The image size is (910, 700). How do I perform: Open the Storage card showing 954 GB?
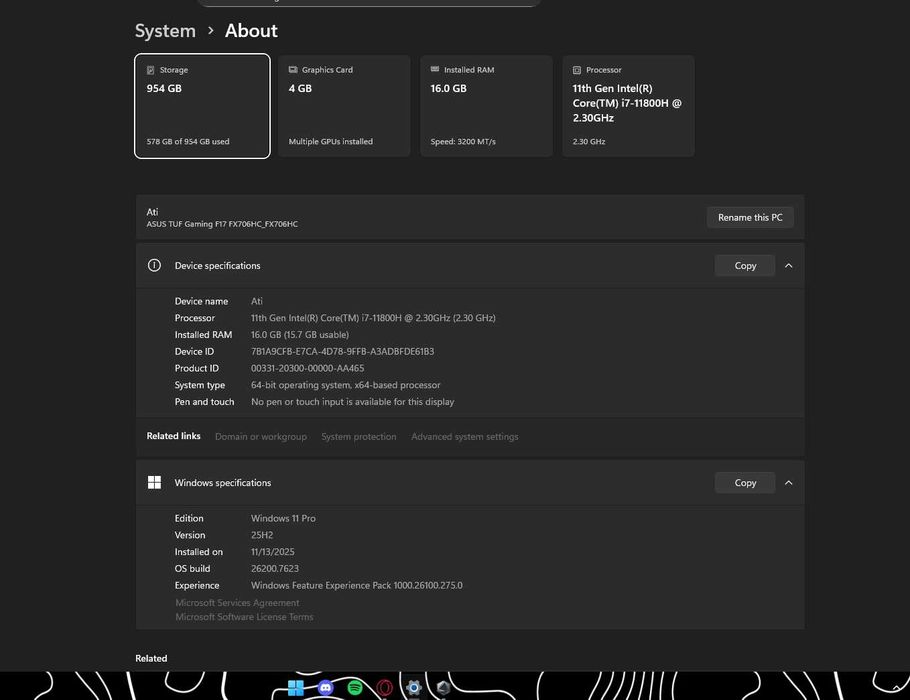(x=202, y=106)
